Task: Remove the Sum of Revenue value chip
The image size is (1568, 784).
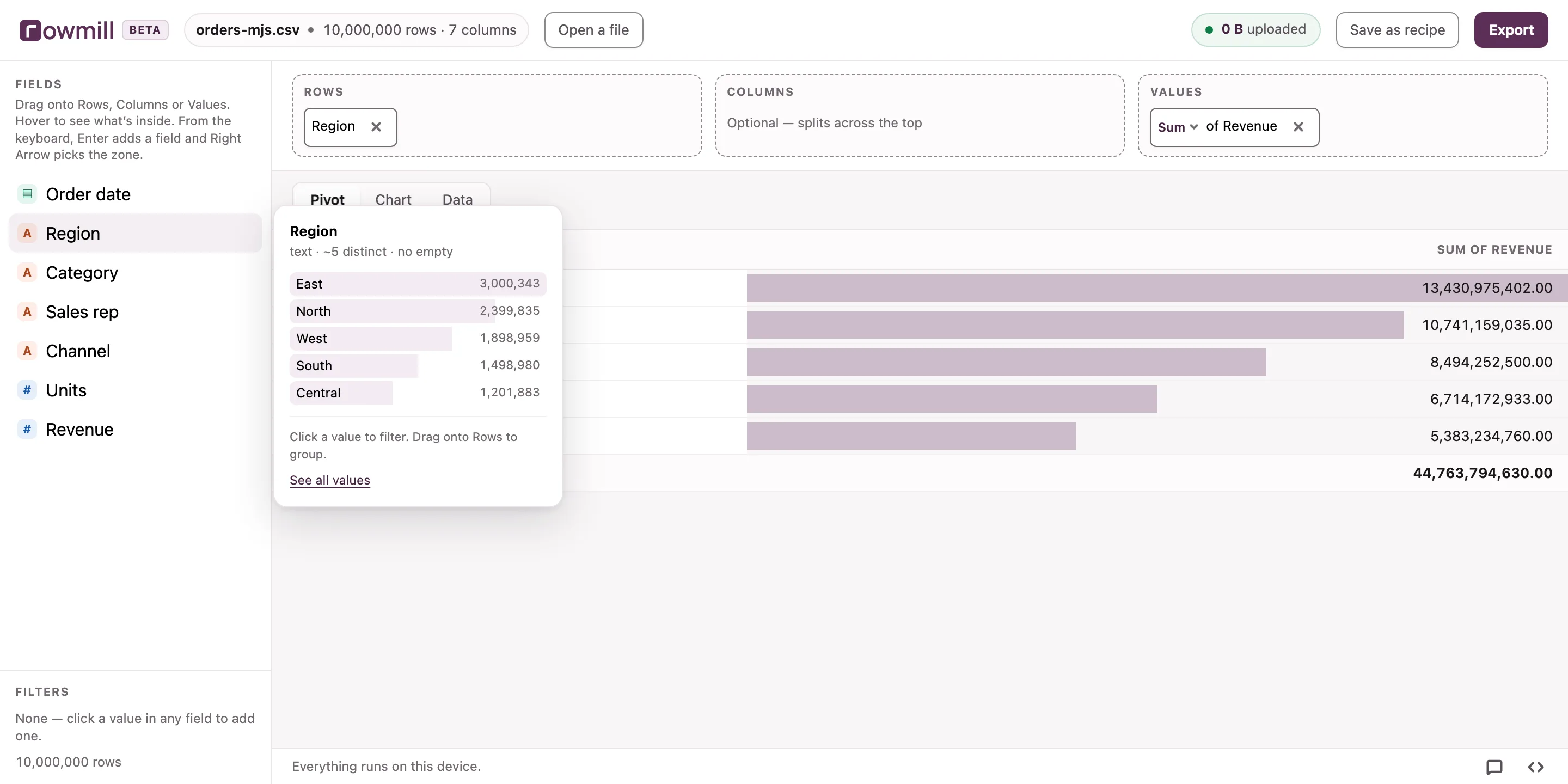Action: pos(1298,127)
